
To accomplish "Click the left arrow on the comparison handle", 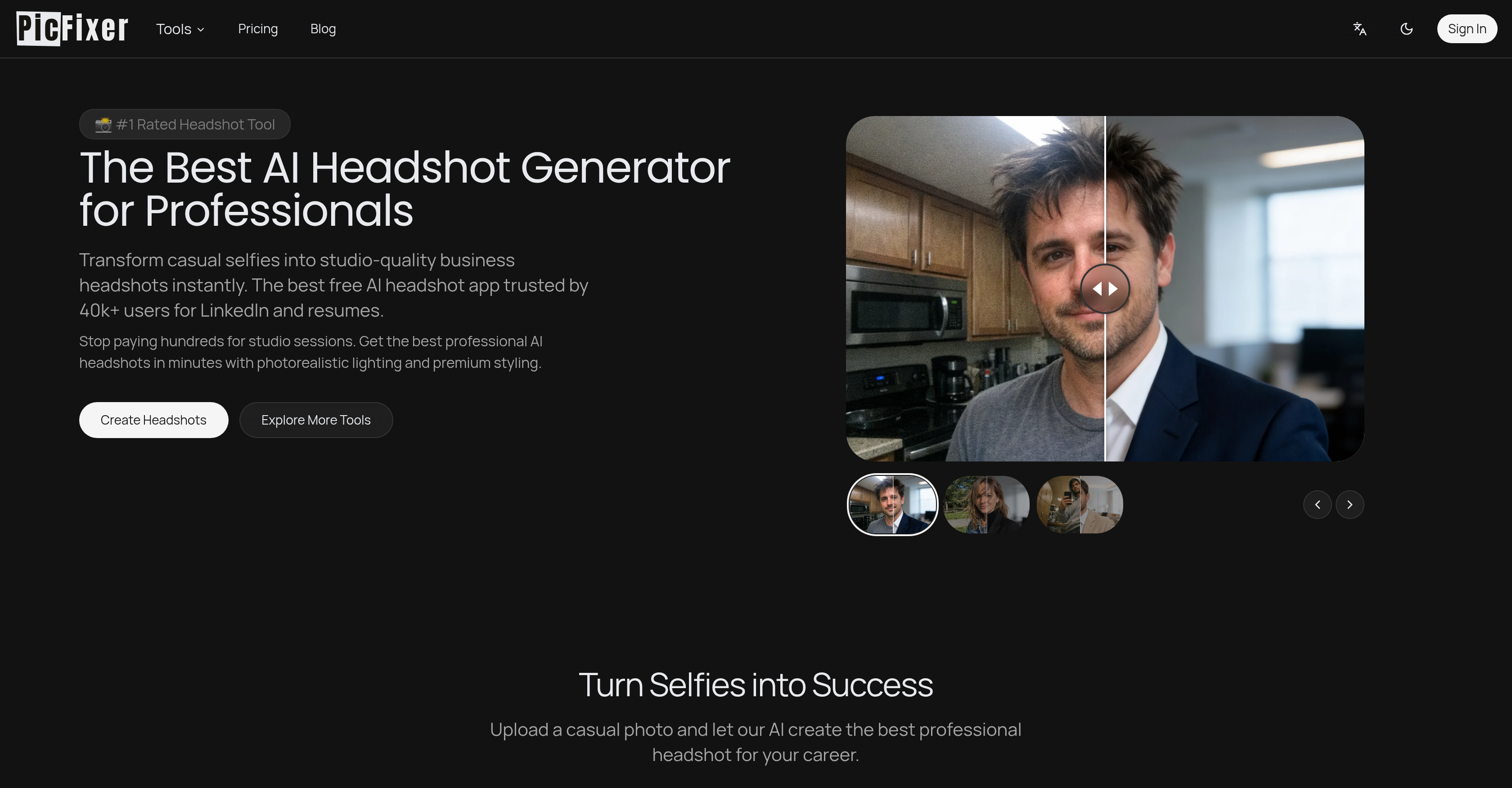I will pyautogui.click(x=1098, y=288).
